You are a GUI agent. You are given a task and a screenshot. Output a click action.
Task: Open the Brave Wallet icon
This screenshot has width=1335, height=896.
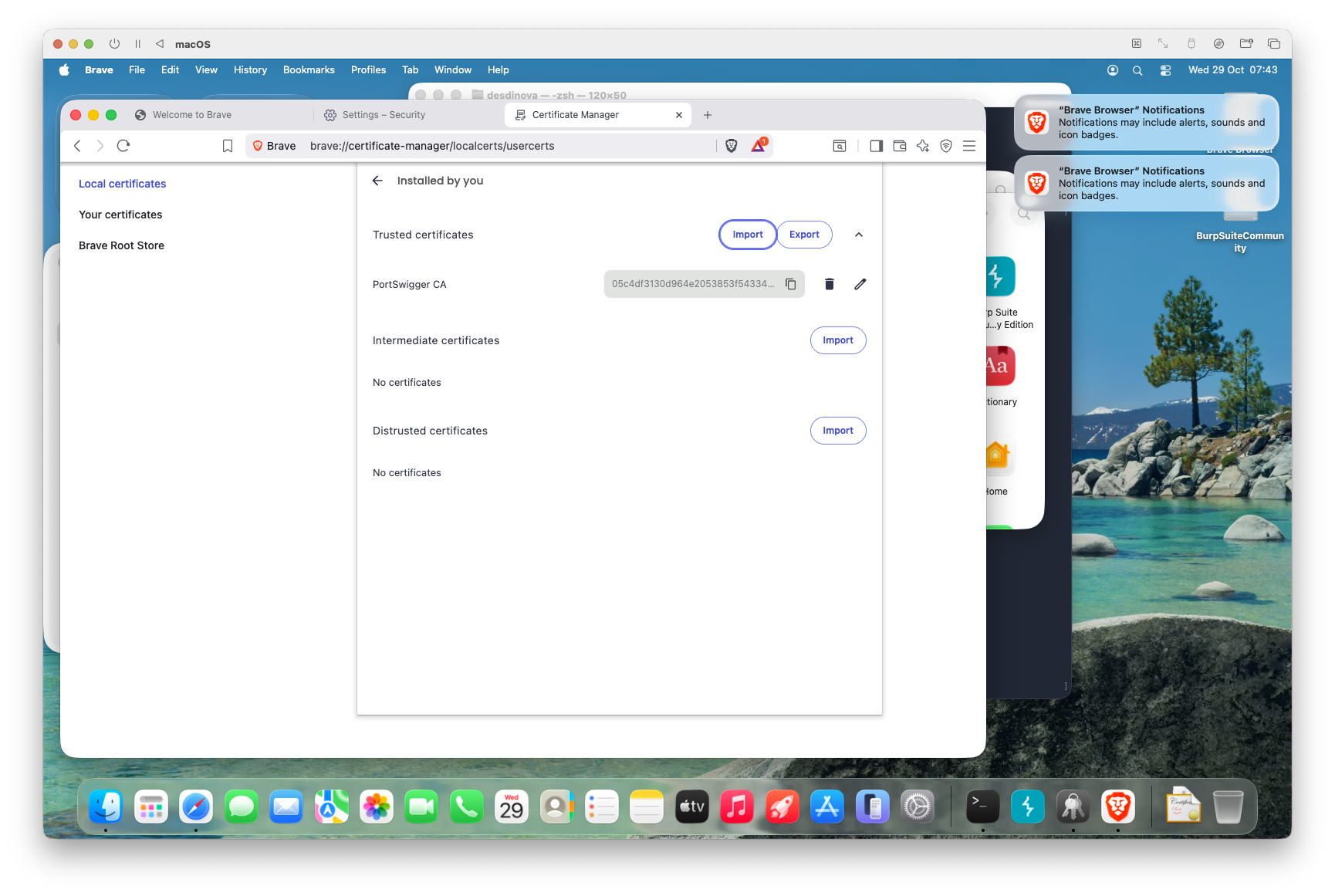point(899,146)
